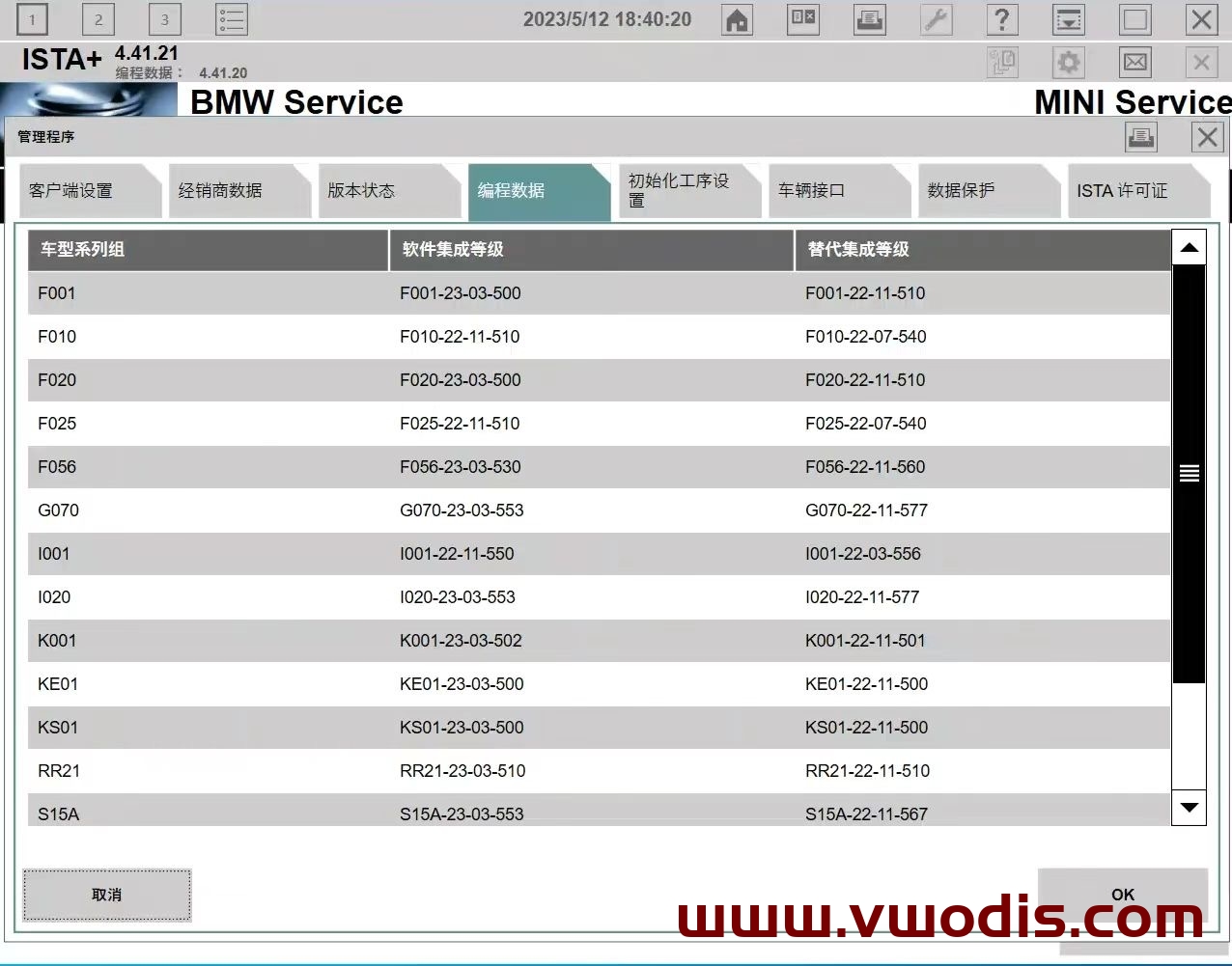
Task: Open messages via the envelope icon
Action: coord(1134,62)
